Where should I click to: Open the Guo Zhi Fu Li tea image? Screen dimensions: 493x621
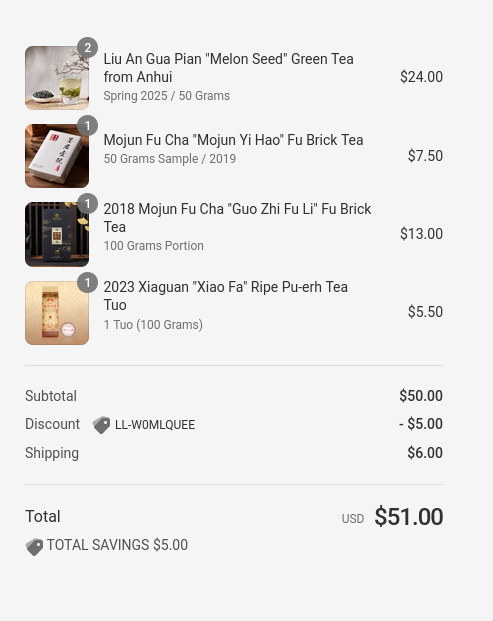(x=57, y=234)
